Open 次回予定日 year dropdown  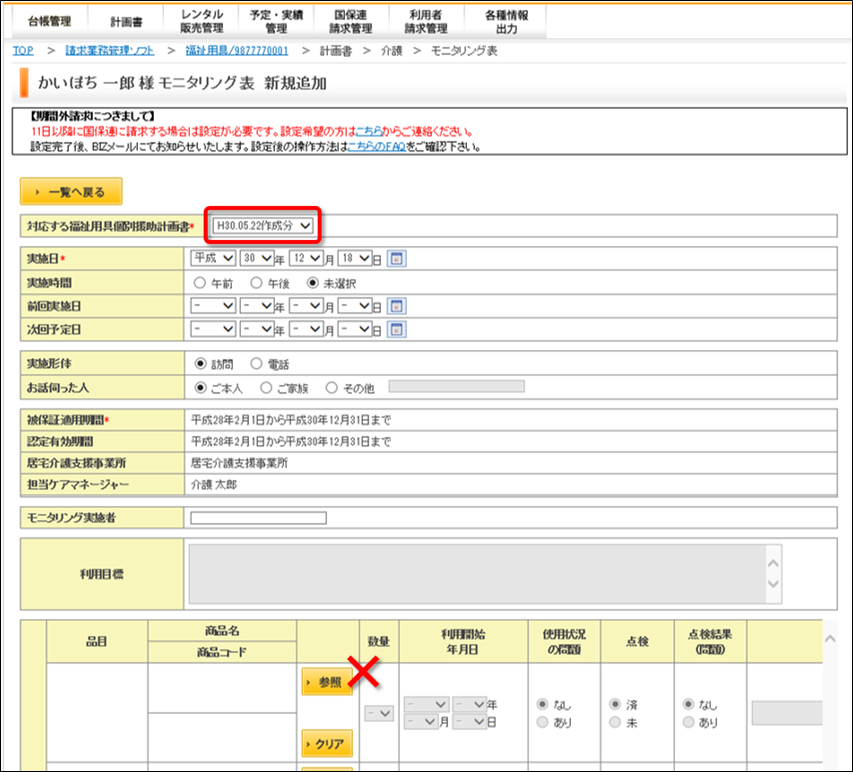coord(257,329)
